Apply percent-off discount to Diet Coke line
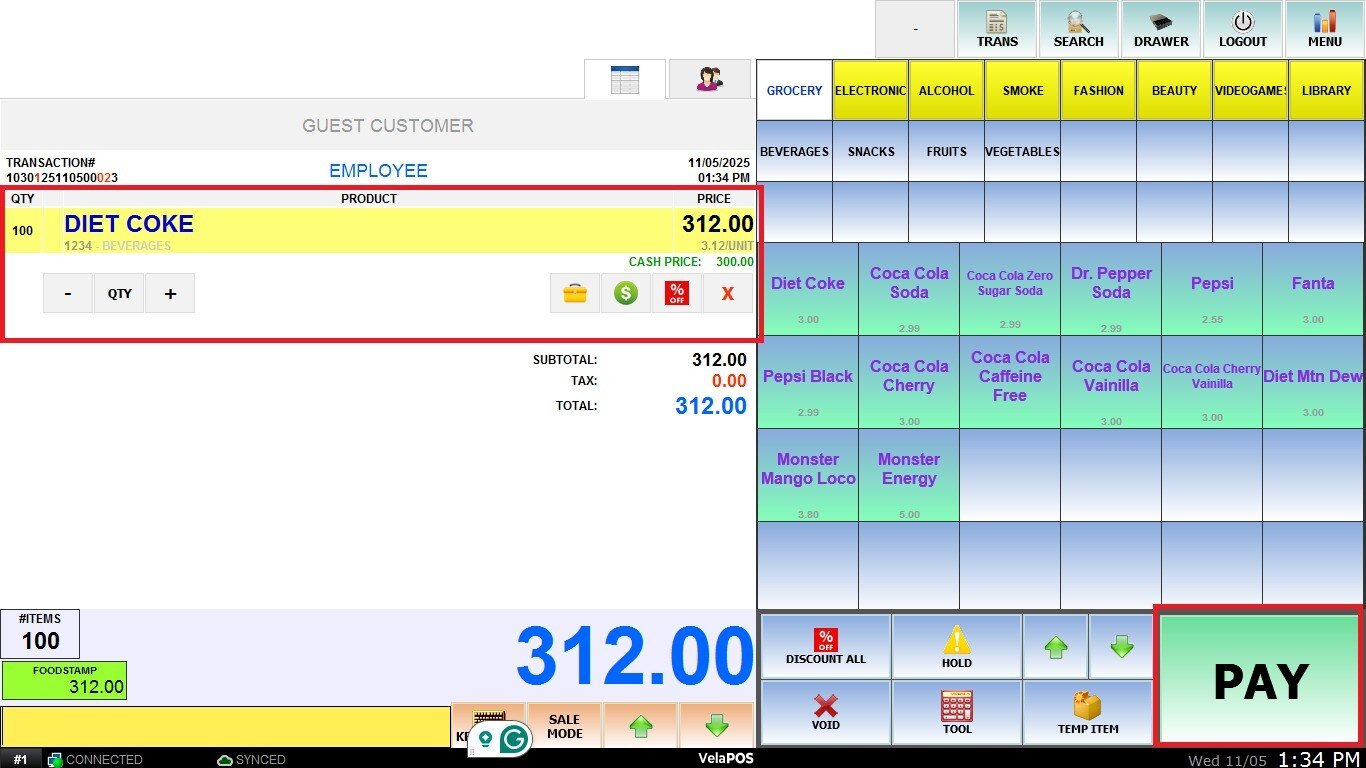The height and width of the screenshot is (768, 1366). 677,294
